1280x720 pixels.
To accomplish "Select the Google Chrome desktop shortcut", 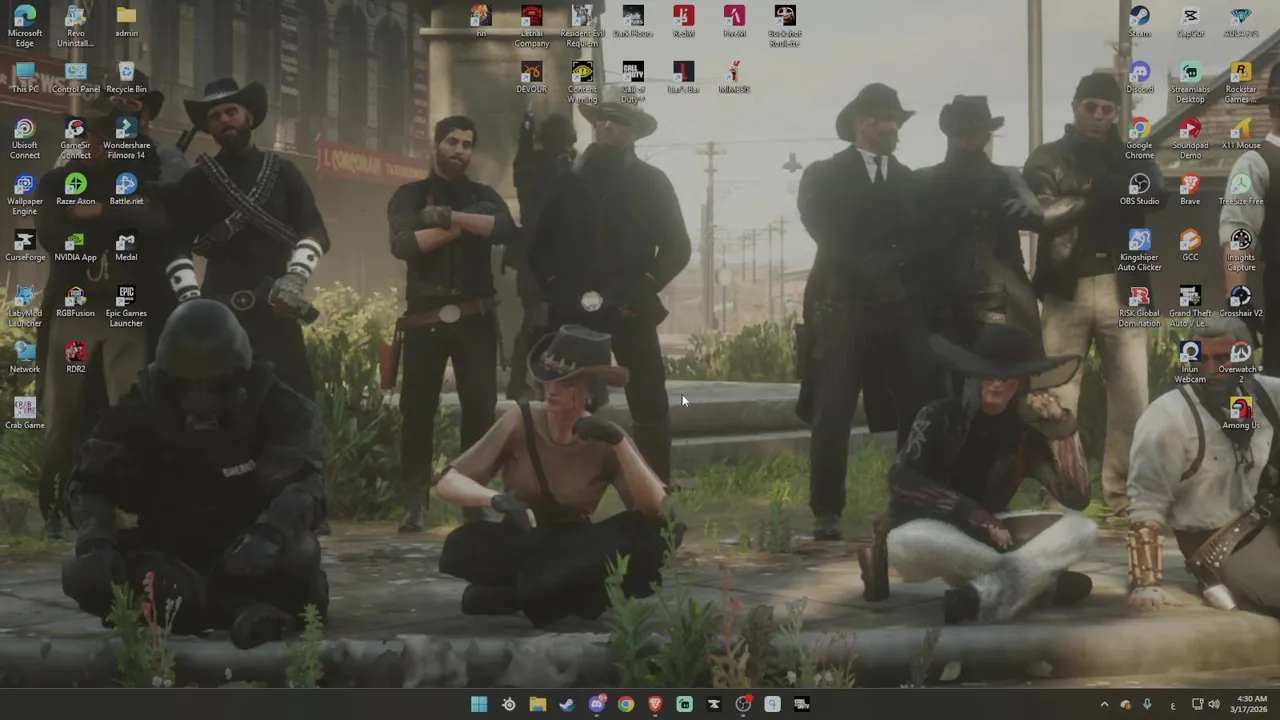I will click(1139, 138).
